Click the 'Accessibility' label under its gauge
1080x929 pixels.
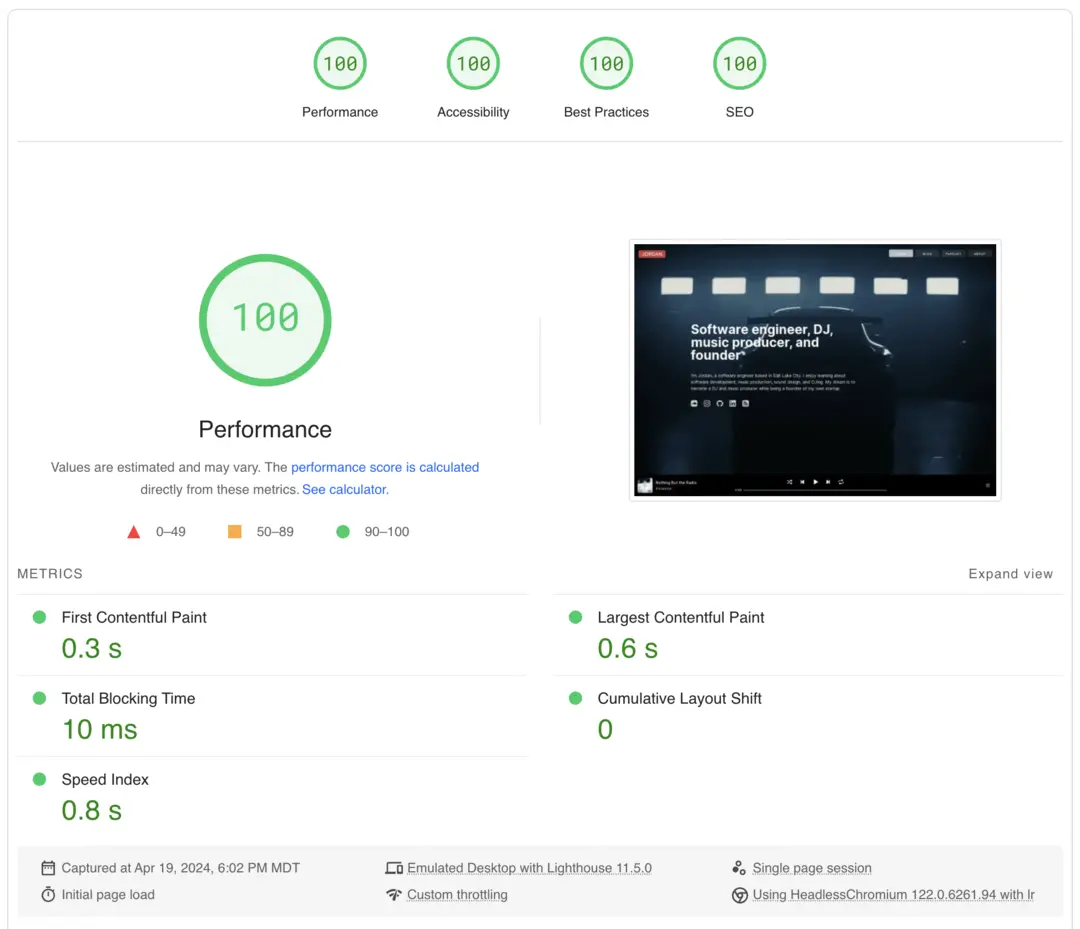(x=473, y=112)
